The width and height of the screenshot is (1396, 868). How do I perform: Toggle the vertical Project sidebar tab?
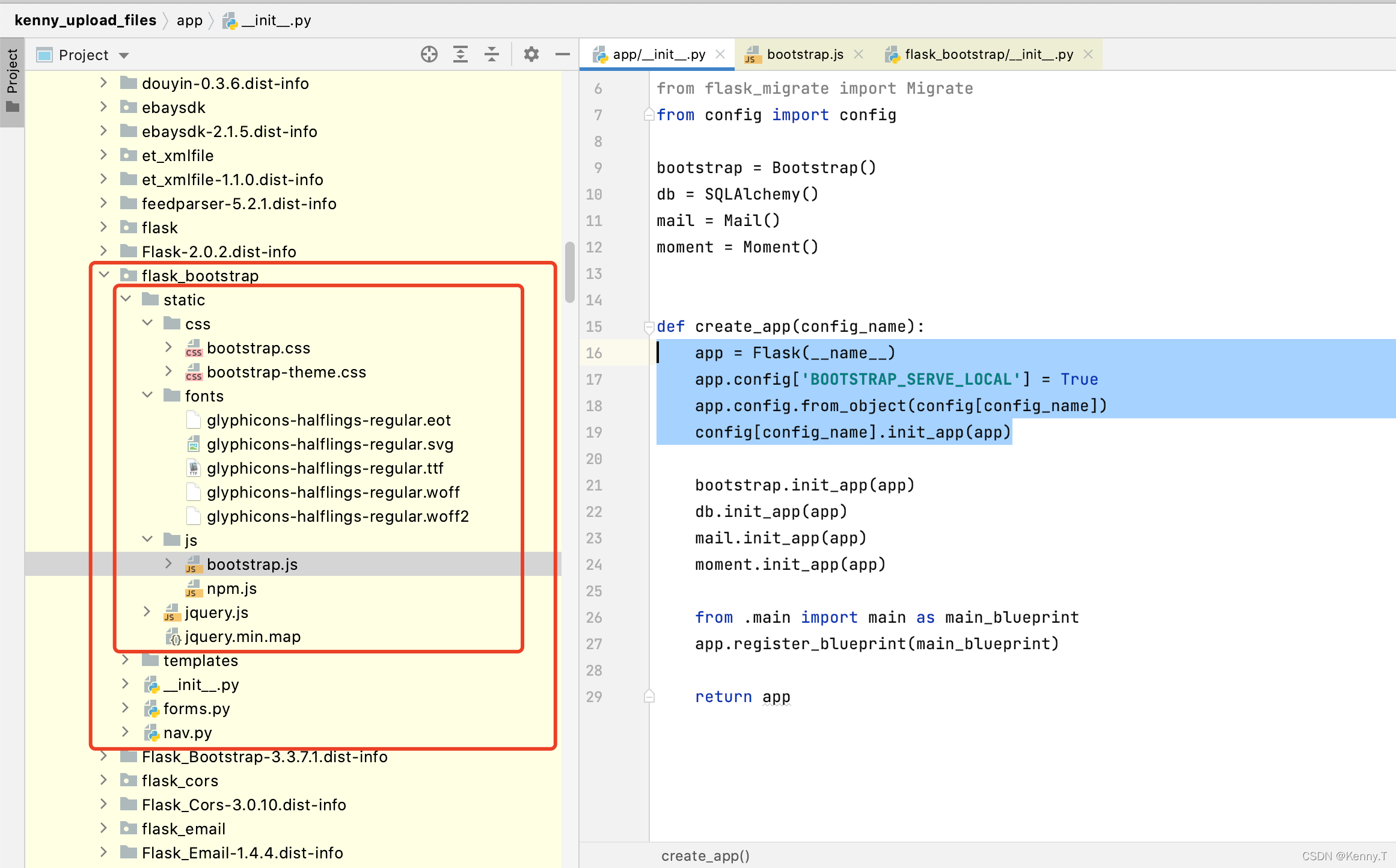click(12, 81)
